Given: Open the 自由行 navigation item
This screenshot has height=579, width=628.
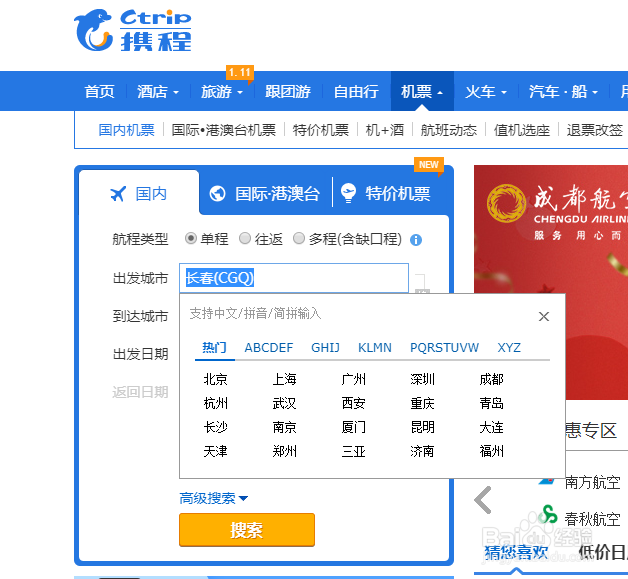Looking at the screenshot, I should coord(356,92).
